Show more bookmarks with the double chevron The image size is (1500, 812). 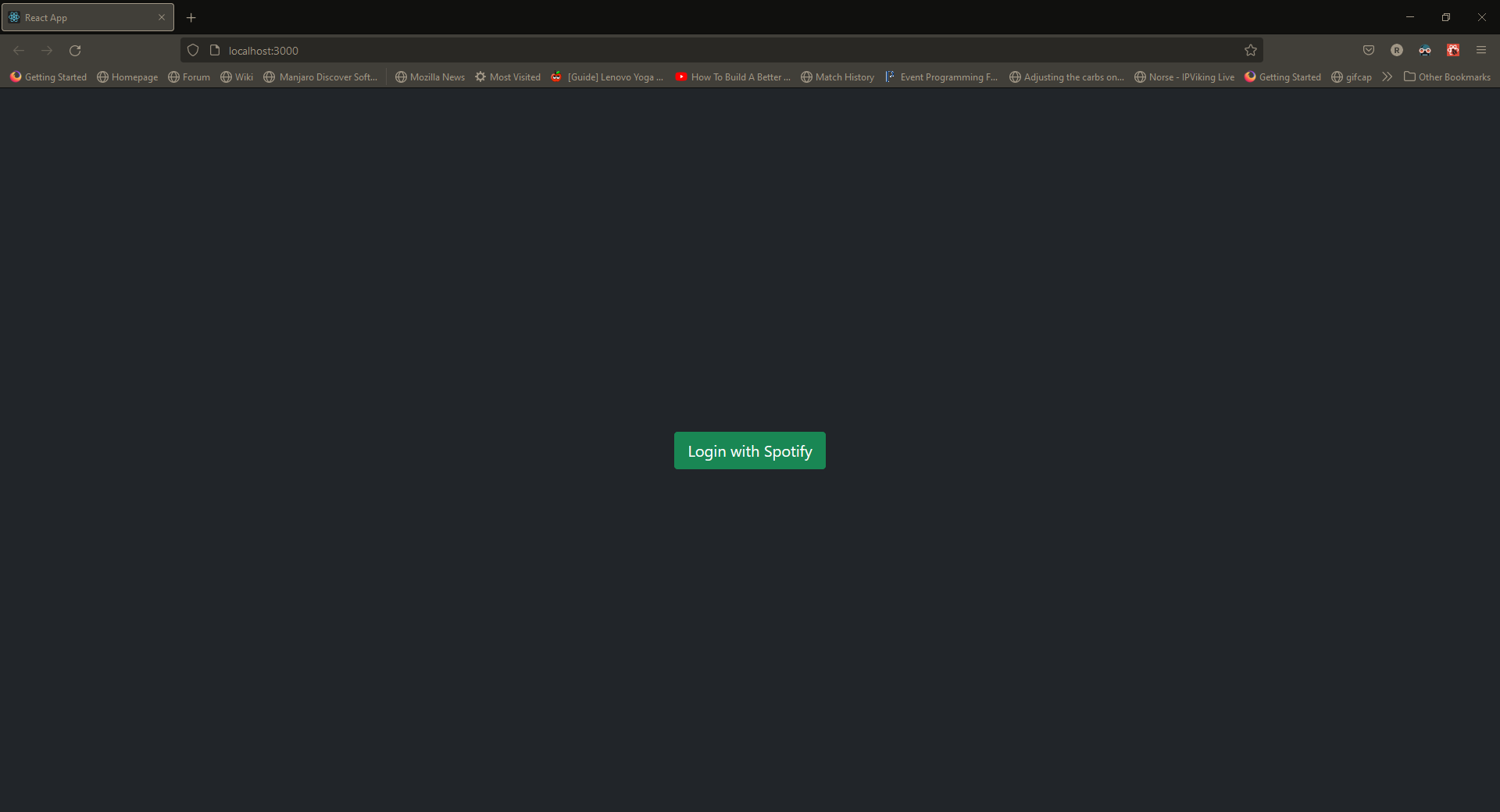pyautogui.click(x=1387, y=77)
